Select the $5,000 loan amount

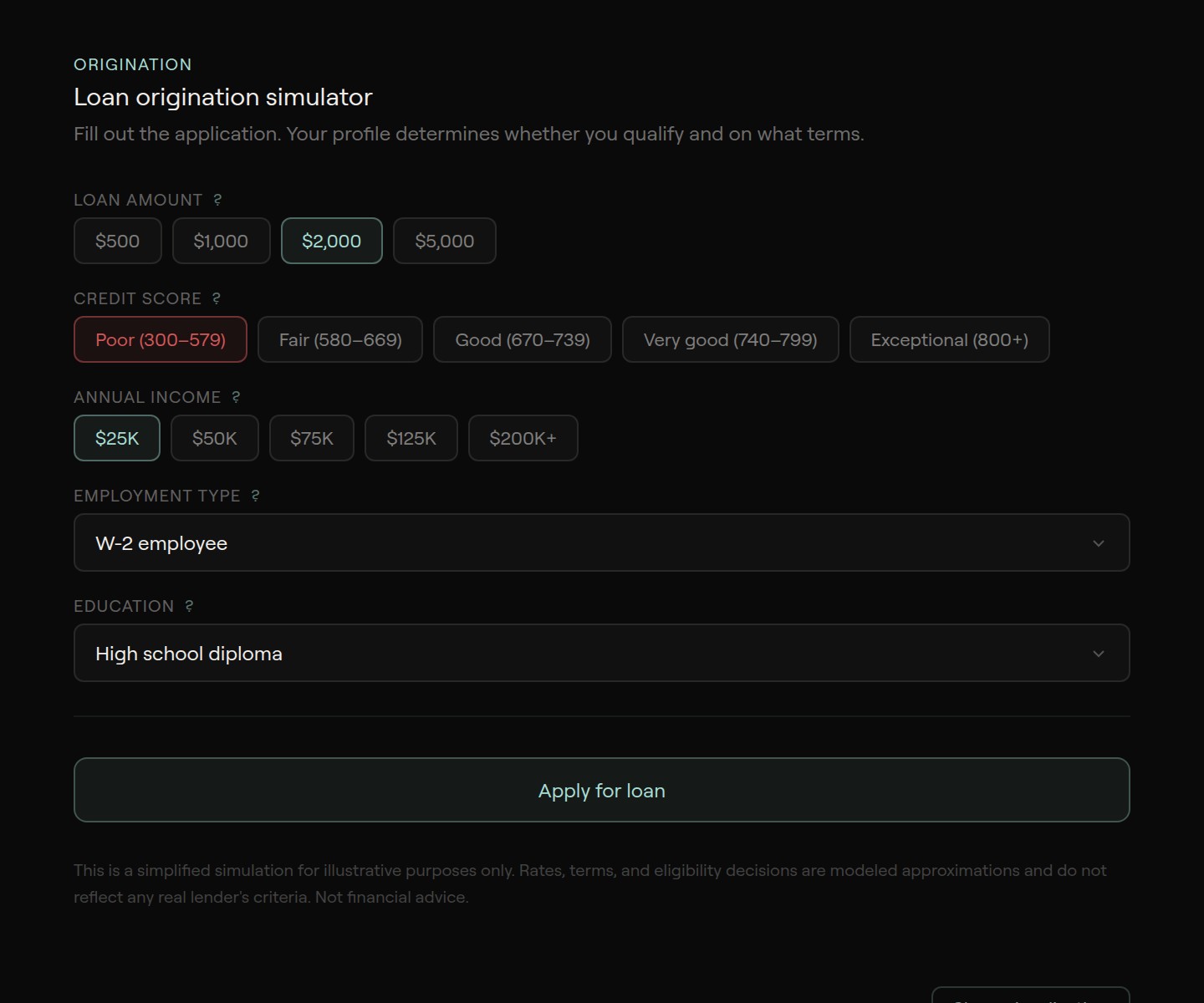[444, 241]
